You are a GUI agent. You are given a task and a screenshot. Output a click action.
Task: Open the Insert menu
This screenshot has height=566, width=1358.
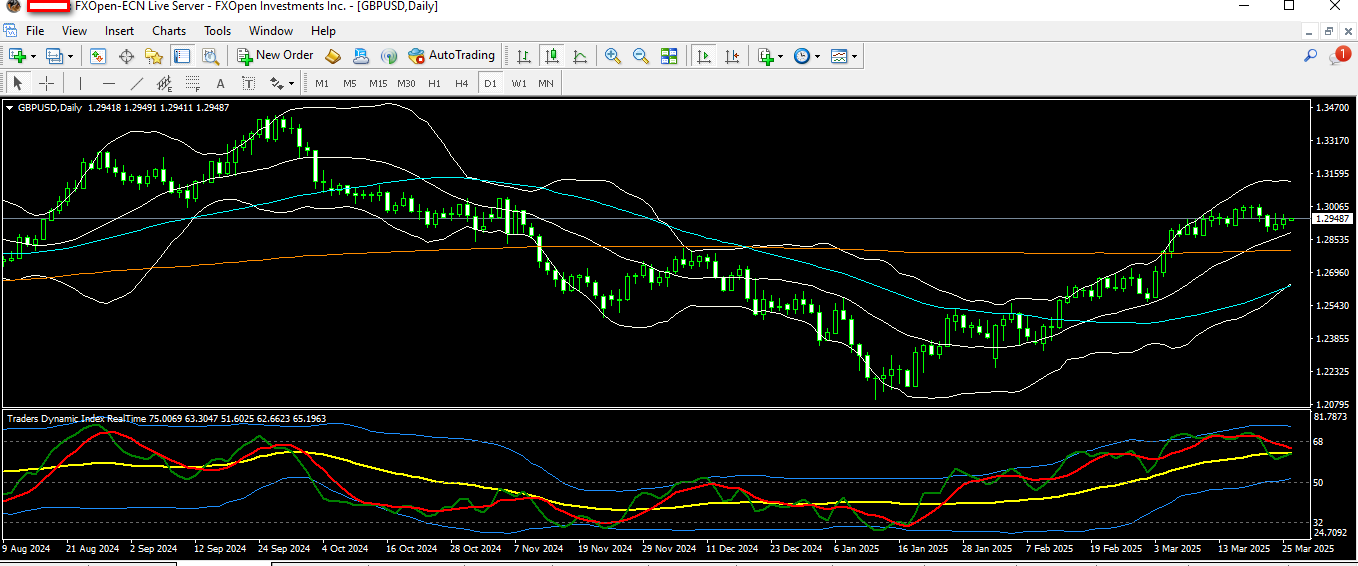click(x=119, y=31)
